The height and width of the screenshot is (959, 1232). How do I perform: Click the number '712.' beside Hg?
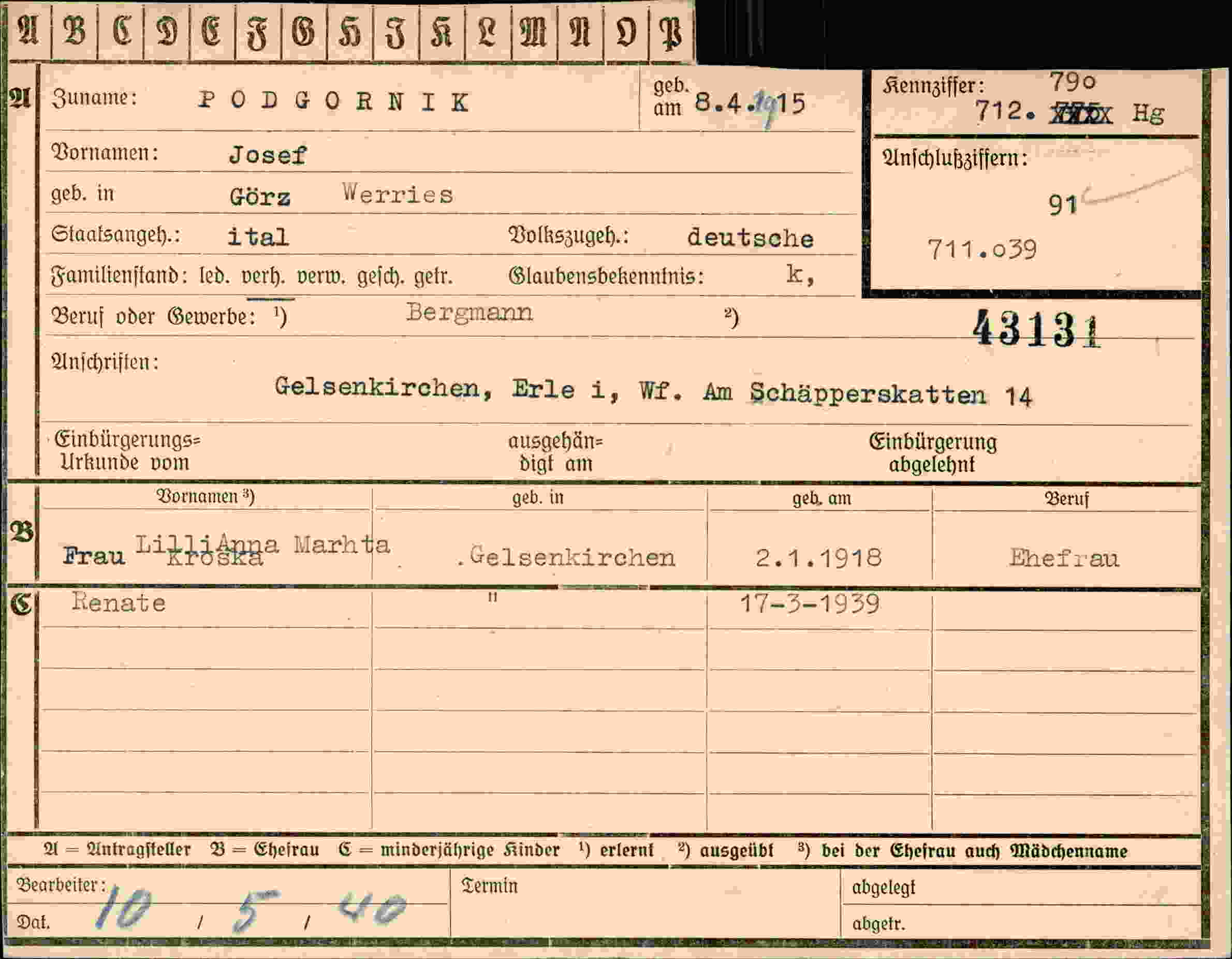1006,111
